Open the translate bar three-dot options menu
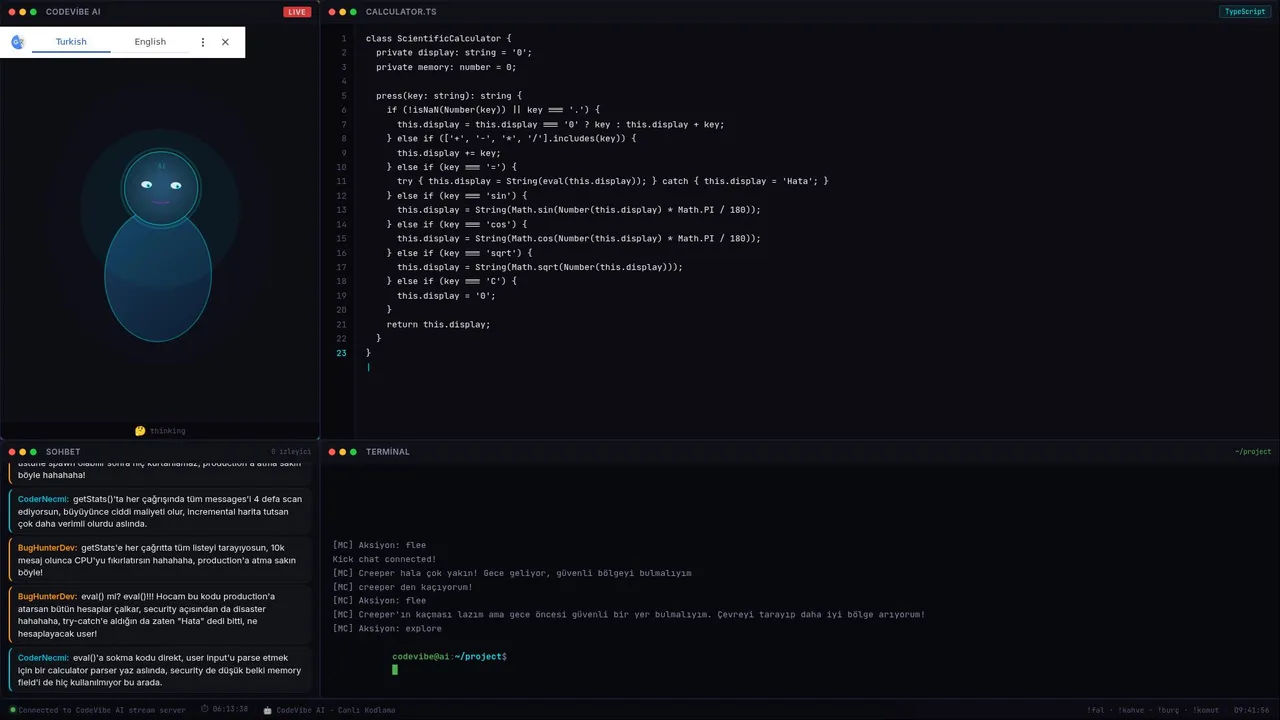 pos(203,42)
